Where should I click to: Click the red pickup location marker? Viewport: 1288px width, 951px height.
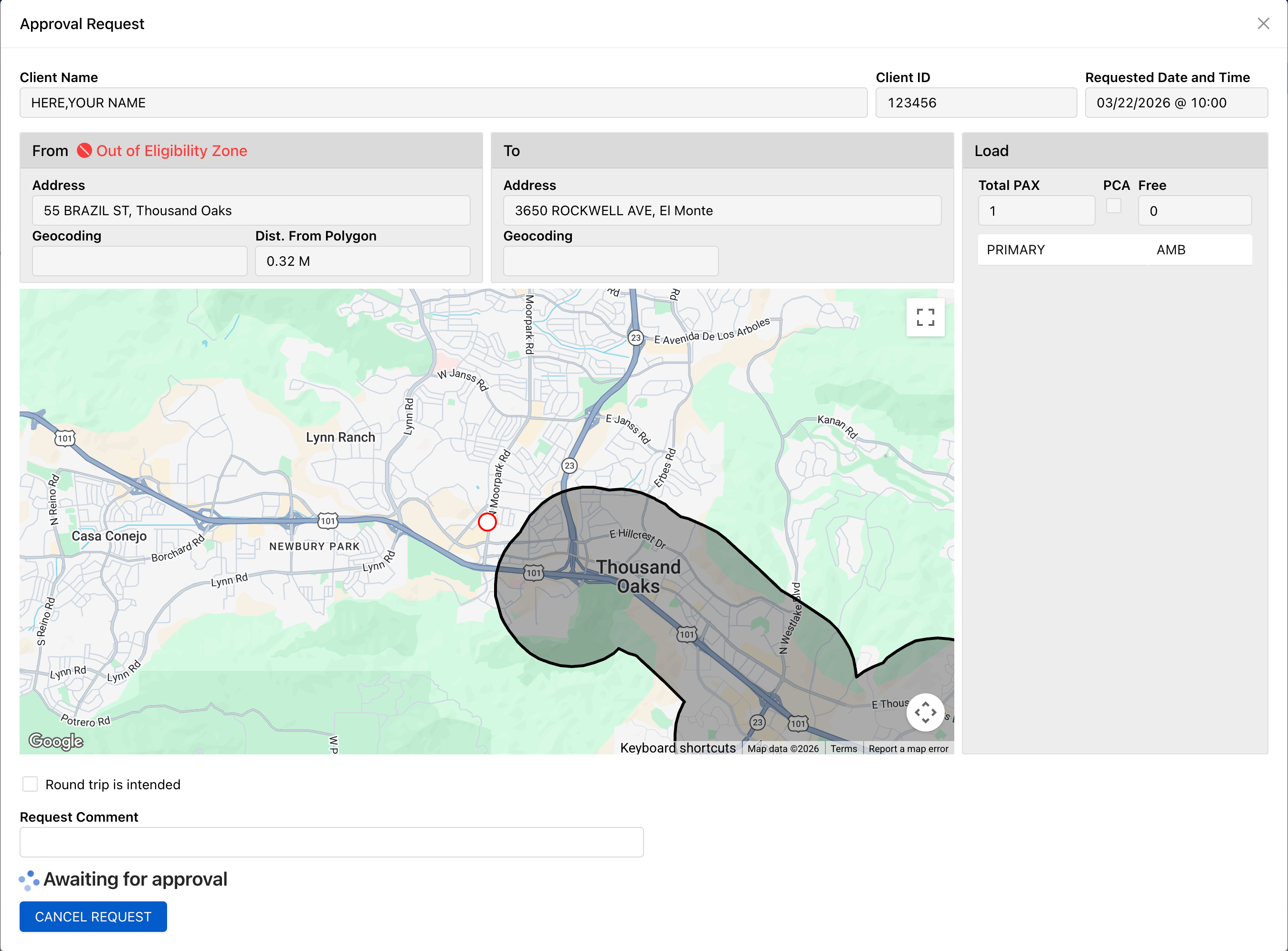[x=487, y=522]
